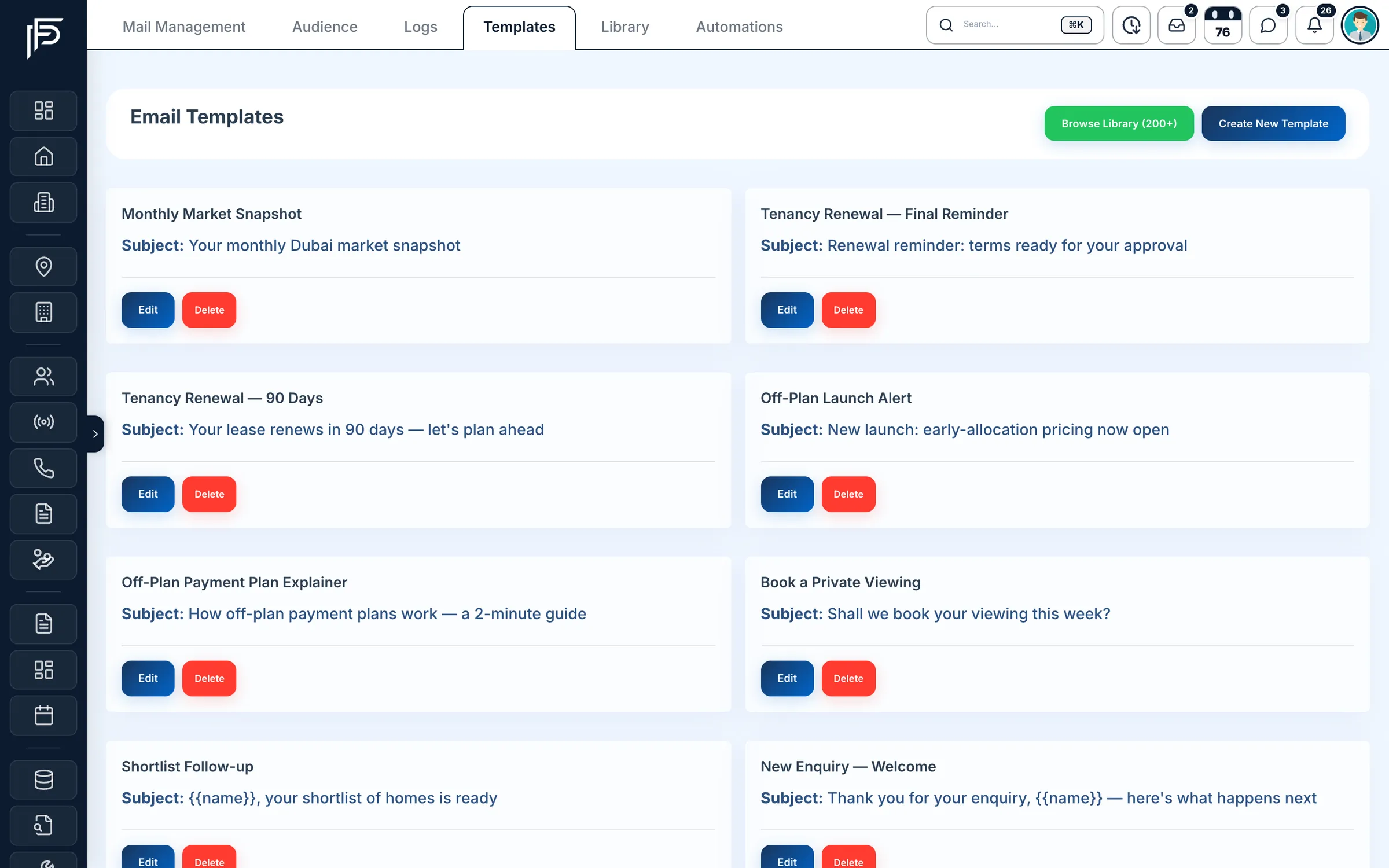1389x868 pixels.
Task: Open notifications bell with badge 26
Action: 1314,25
